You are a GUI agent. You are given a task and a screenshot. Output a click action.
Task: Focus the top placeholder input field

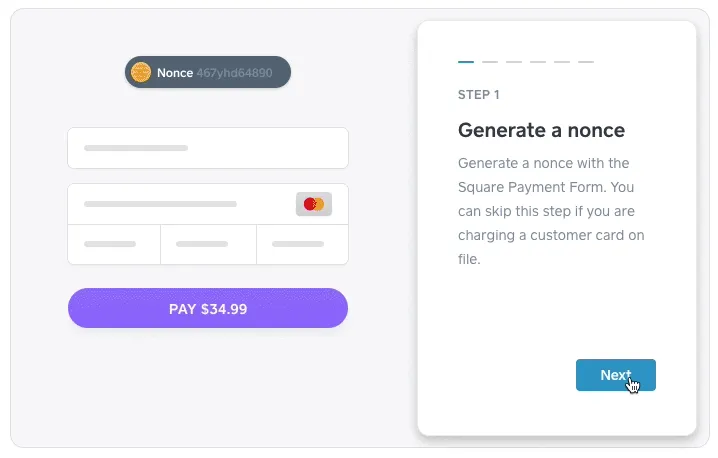(x=208, y=148)
